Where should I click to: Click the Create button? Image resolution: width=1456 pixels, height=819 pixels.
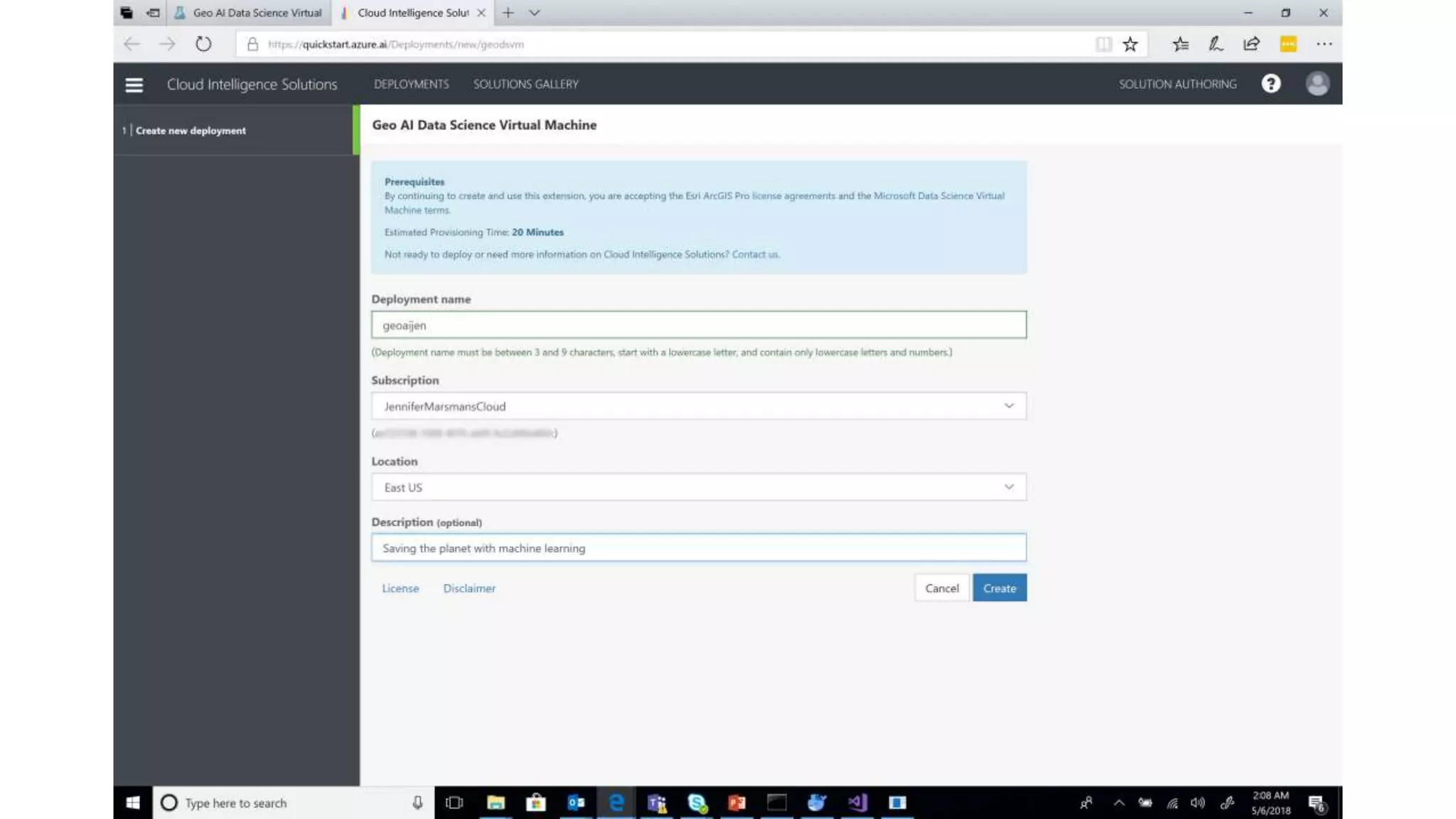point(999,588)
